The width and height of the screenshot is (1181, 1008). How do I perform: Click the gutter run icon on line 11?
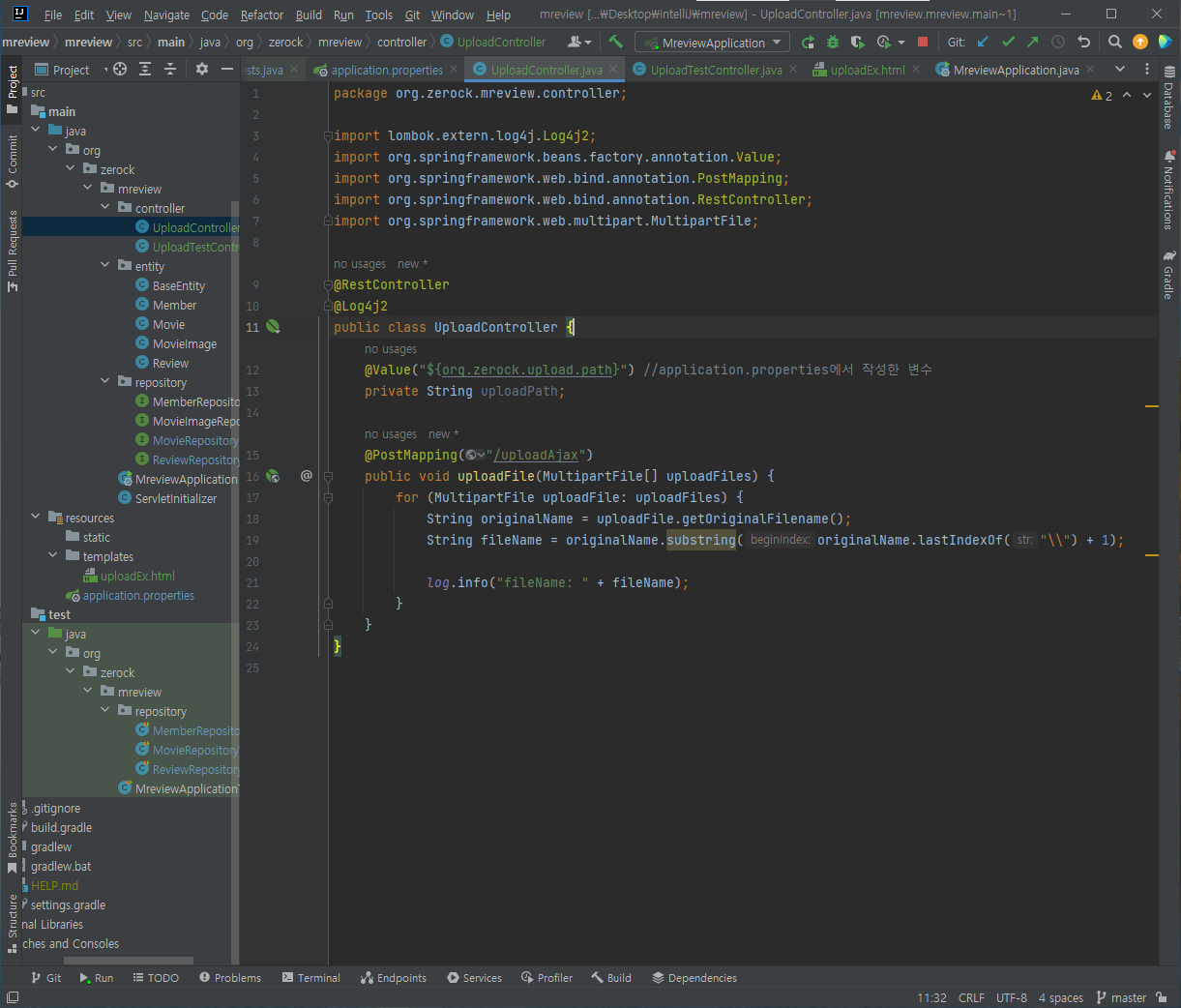click(273, 327)
